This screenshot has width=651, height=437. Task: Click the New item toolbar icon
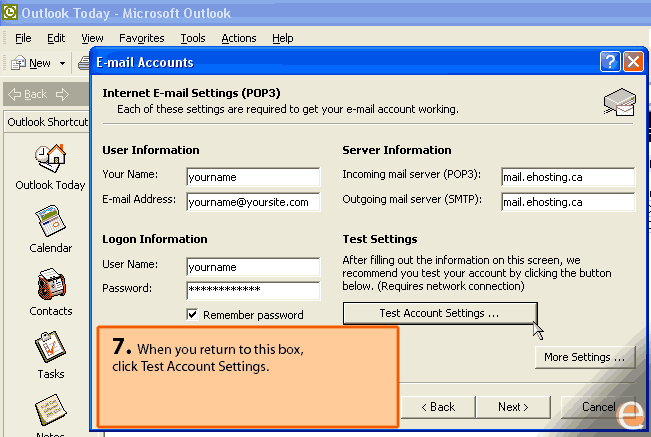(x=18, y=63)
